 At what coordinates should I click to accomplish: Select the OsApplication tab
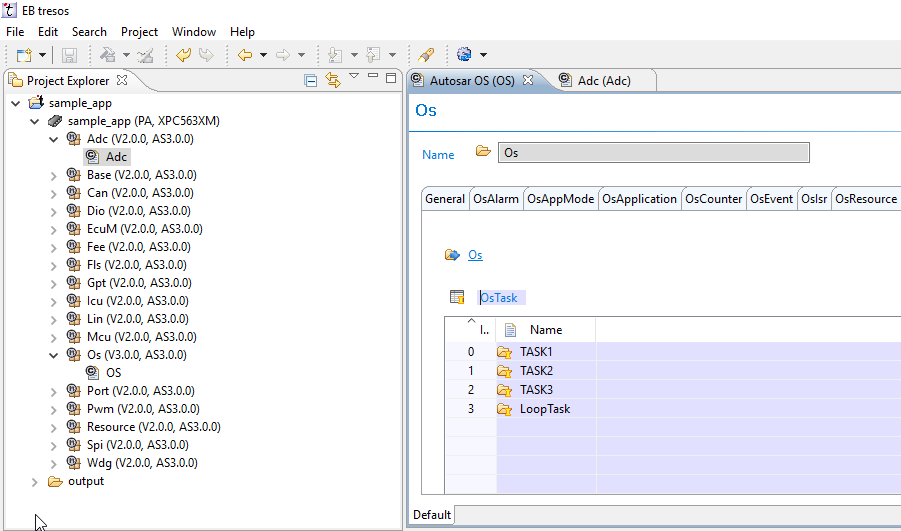640,199
